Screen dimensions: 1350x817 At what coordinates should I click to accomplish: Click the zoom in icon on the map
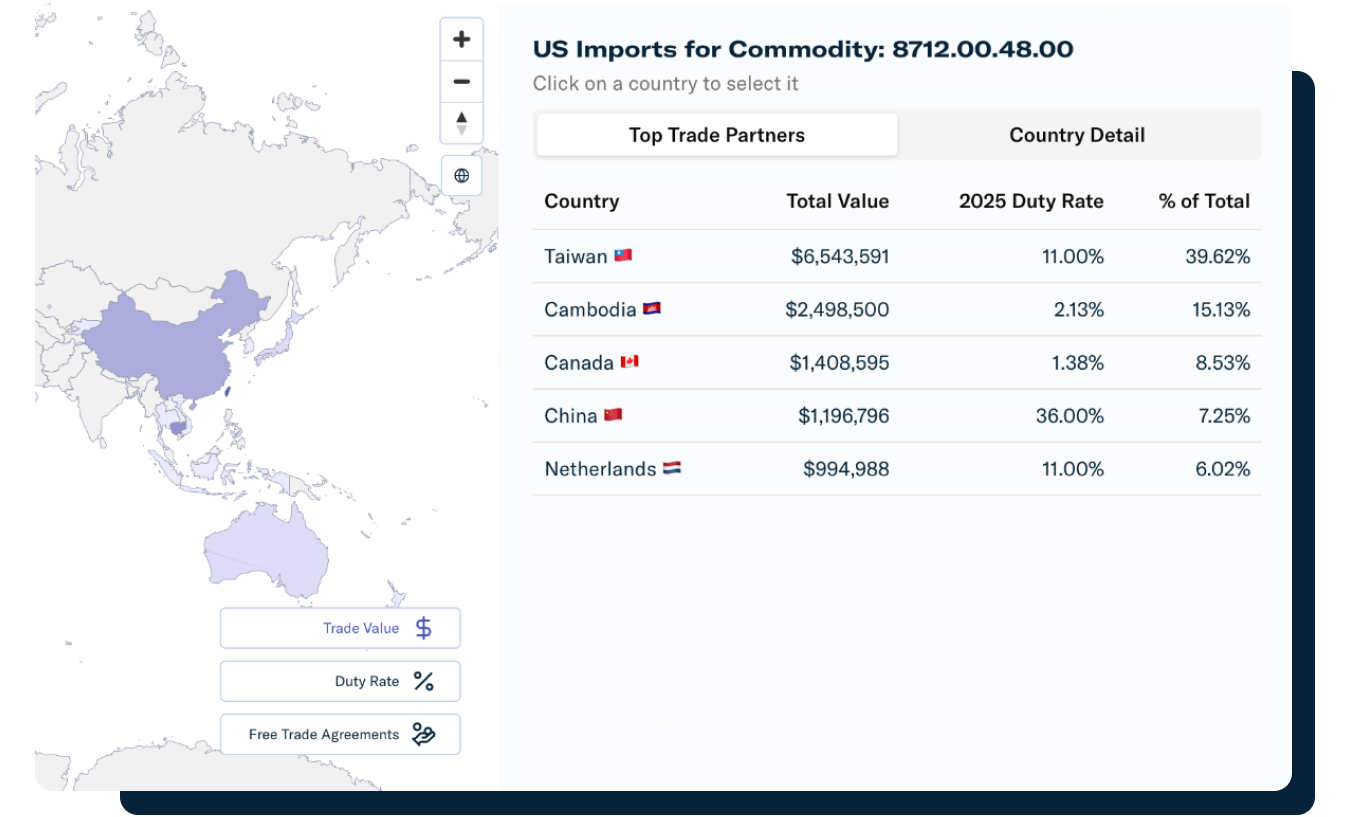[461, 38]
